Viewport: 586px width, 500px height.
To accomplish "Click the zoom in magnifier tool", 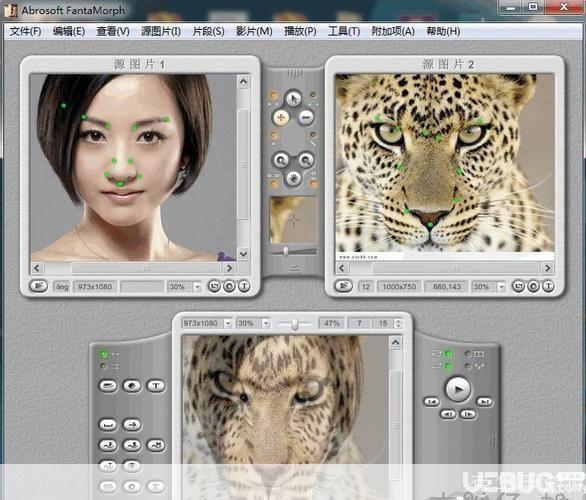I will (281, 161).
